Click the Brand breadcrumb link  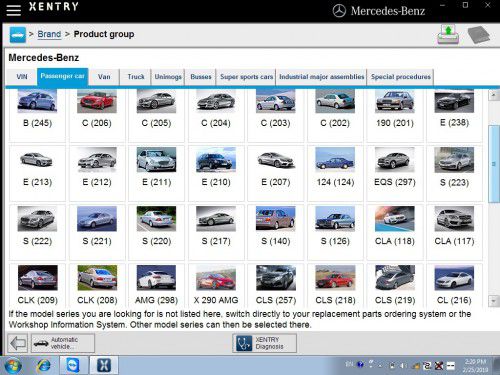49,34
